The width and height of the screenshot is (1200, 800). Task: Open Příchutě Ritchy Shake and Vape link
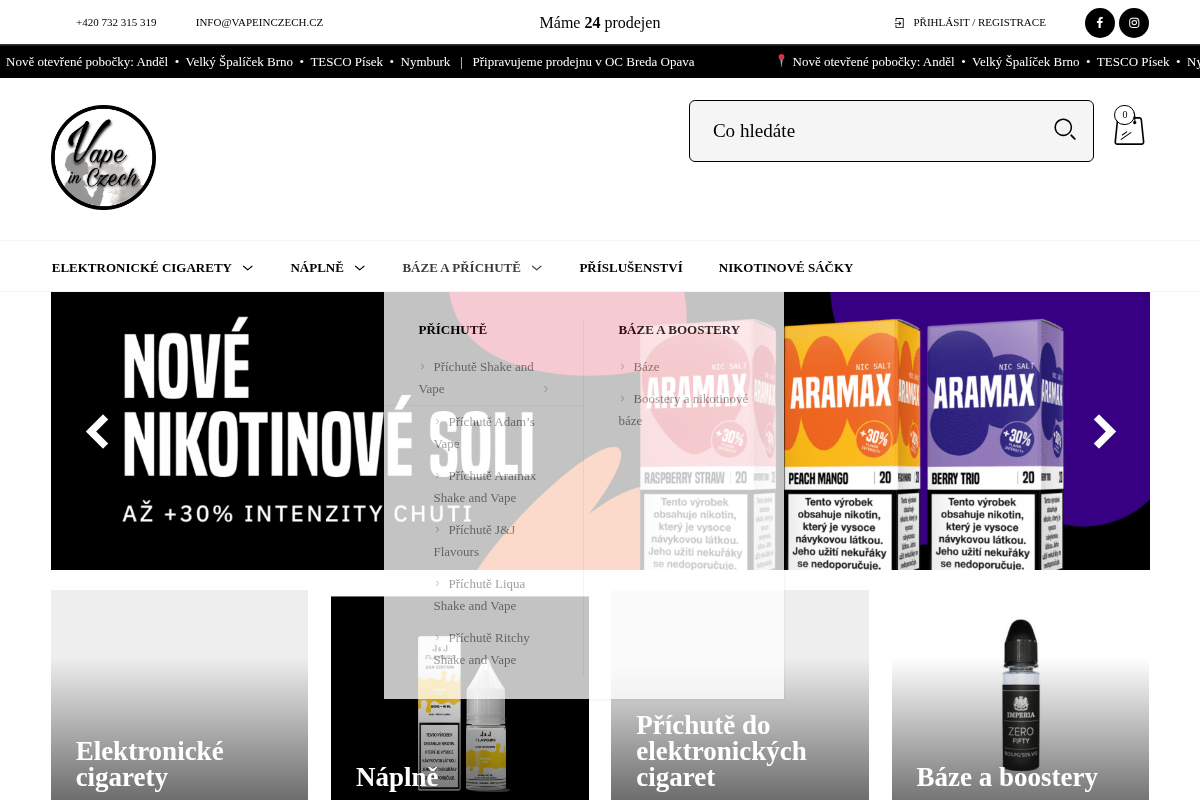482,649
